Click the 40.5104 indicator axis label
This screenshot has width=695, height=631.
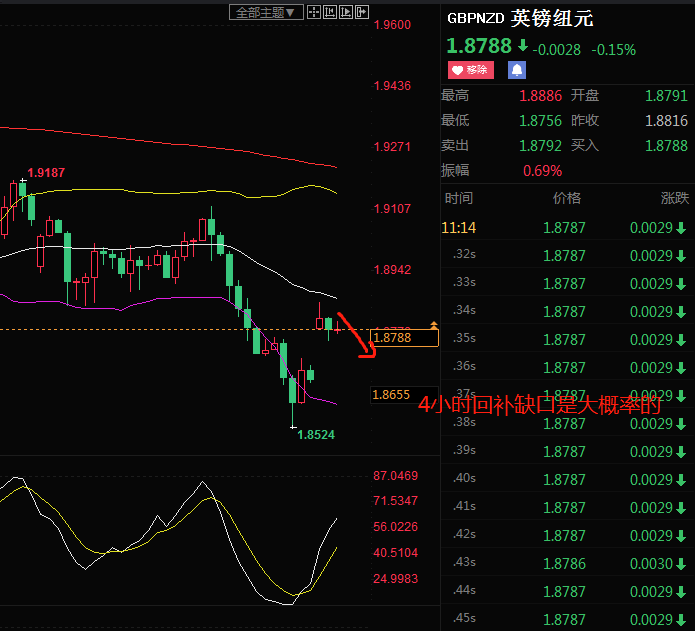pyautogui.click(x=395, y=553)
